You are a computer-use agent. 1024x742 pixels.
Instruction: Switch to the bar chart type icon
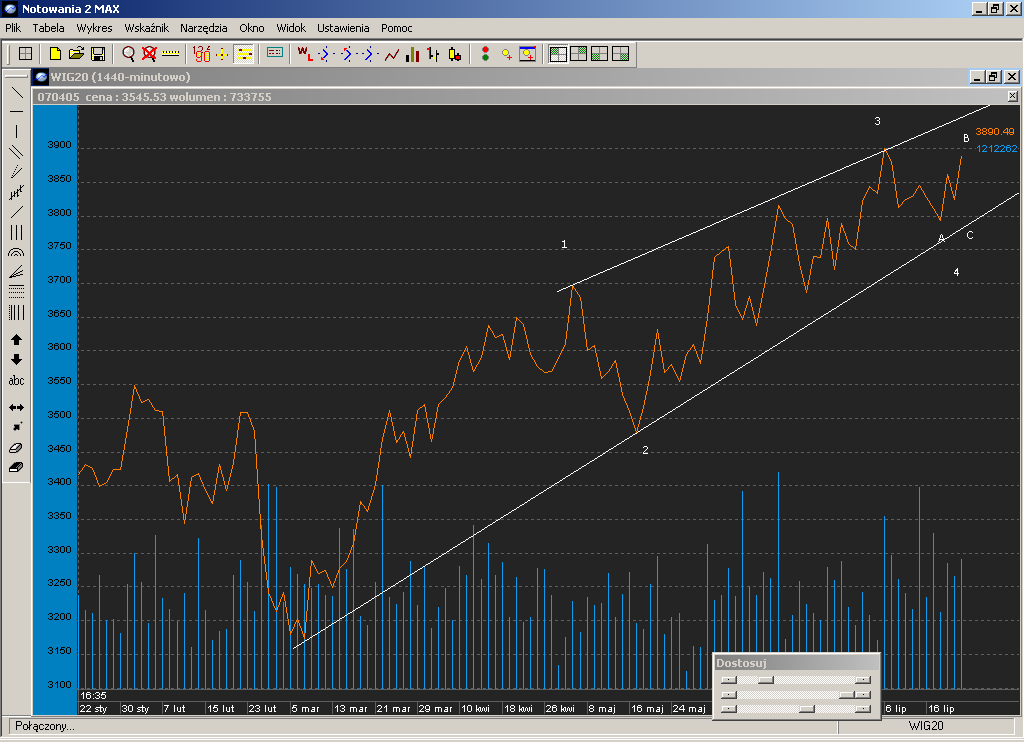pos(412,54)
